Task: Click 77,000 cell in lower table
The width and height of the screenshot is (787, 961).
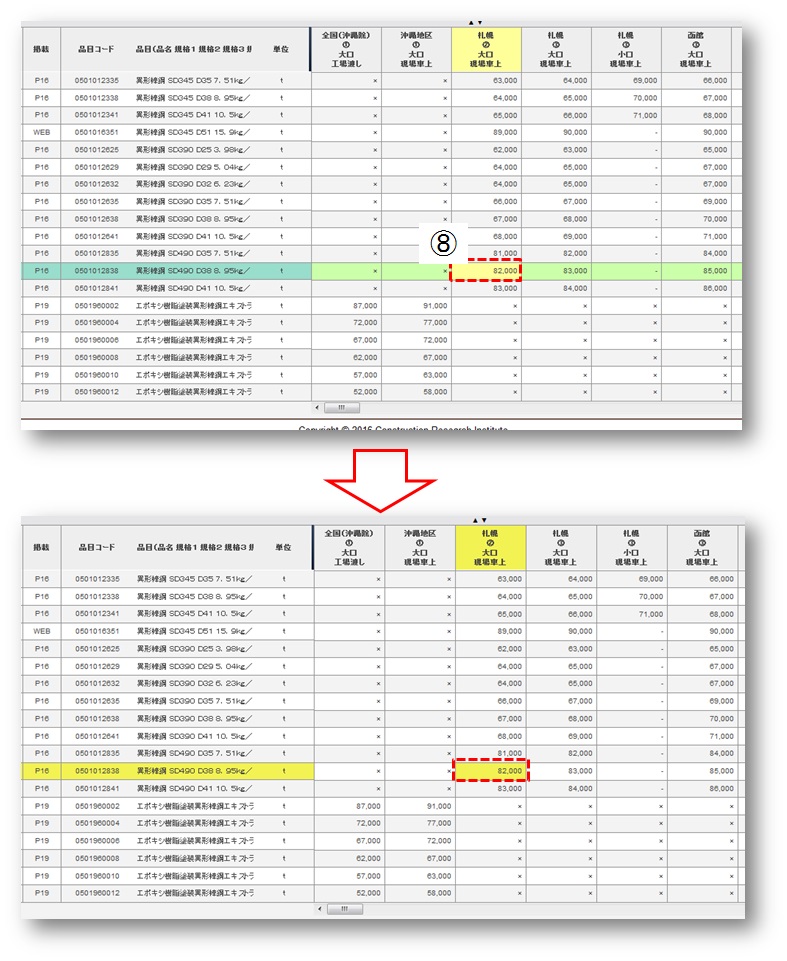Action: click(x=420, y=823)
